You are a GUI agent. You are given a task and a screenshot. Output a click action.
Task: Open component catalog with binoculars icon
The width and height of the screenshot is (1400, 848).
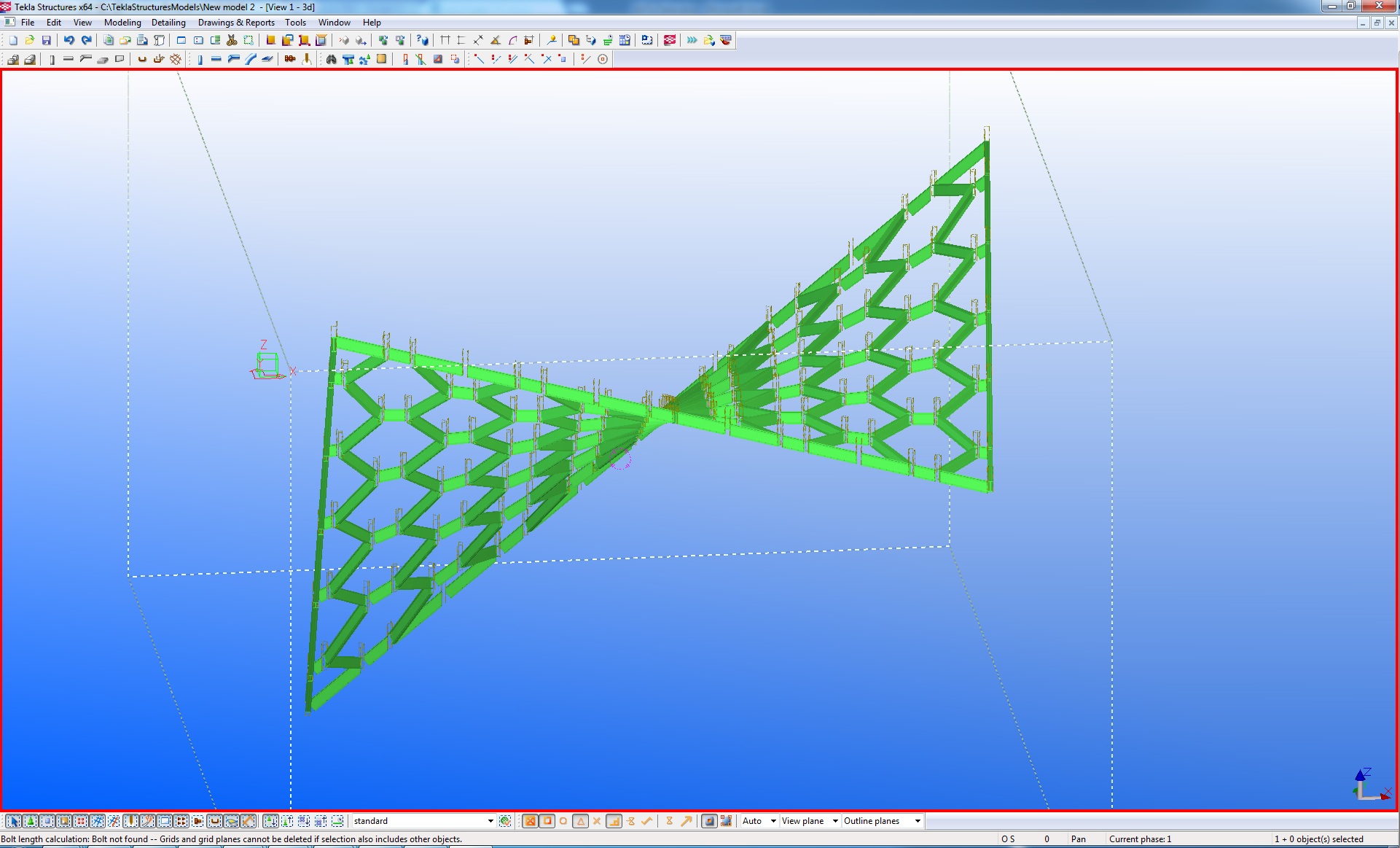click(x=331, y=59)
